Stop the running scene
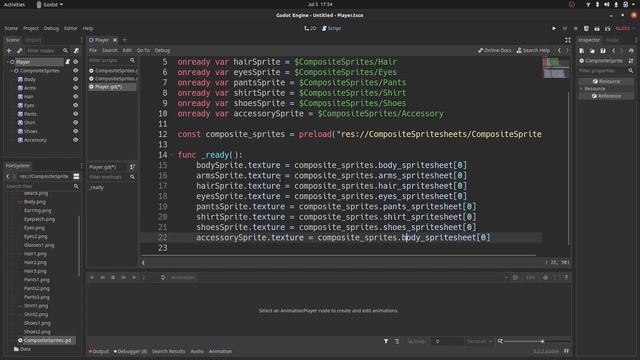 click(576, 29)
